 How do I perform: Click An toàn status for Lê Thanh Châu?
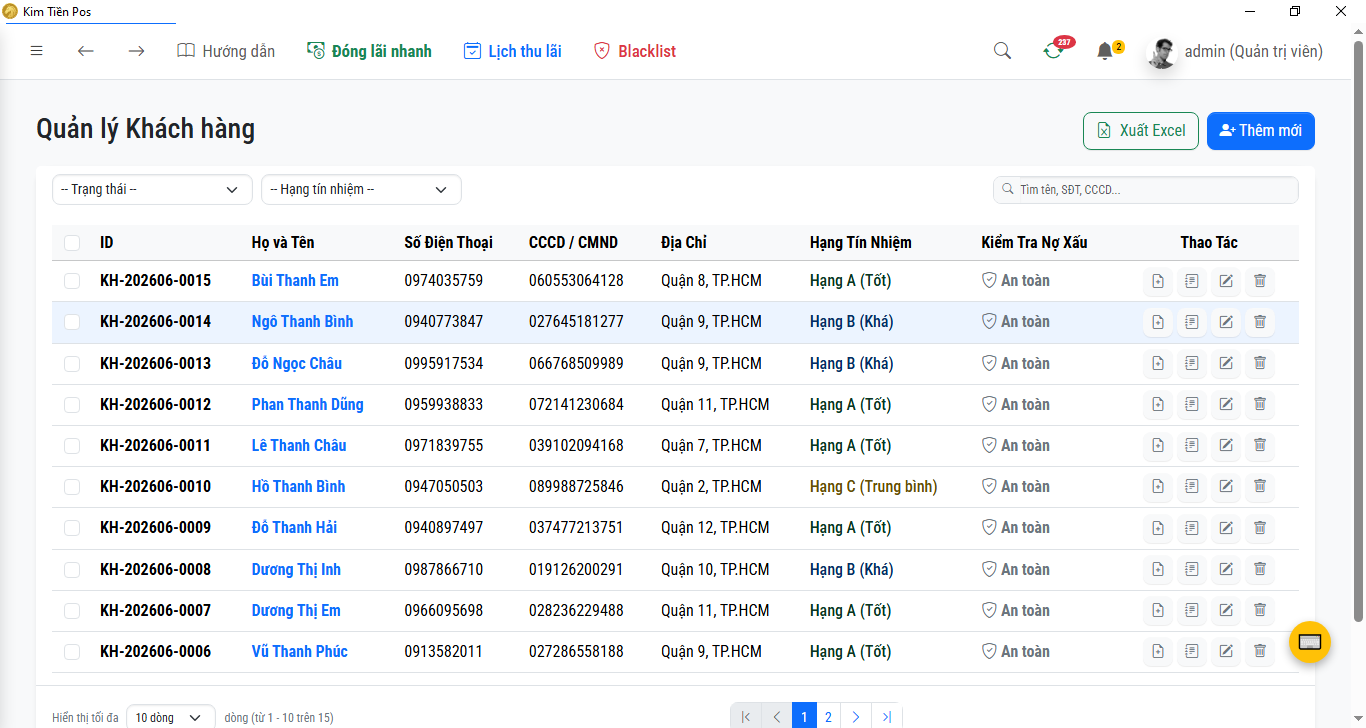(1016, 445)
